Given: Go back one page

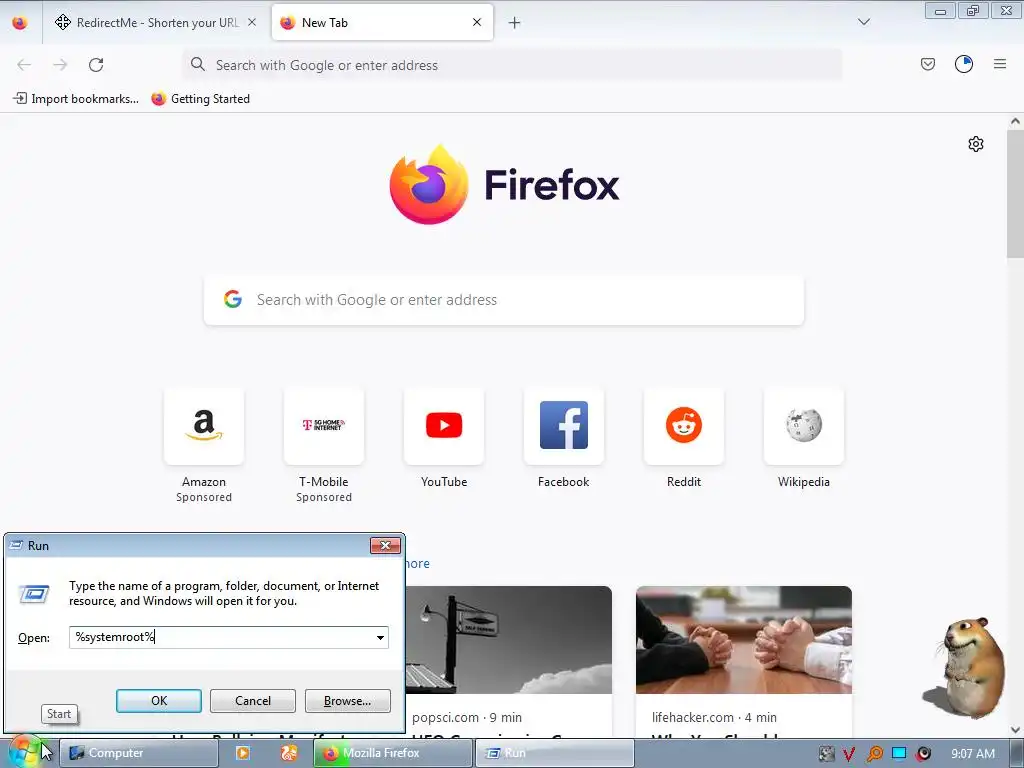Looking at the screenshot, I should (x=24, y=65).
